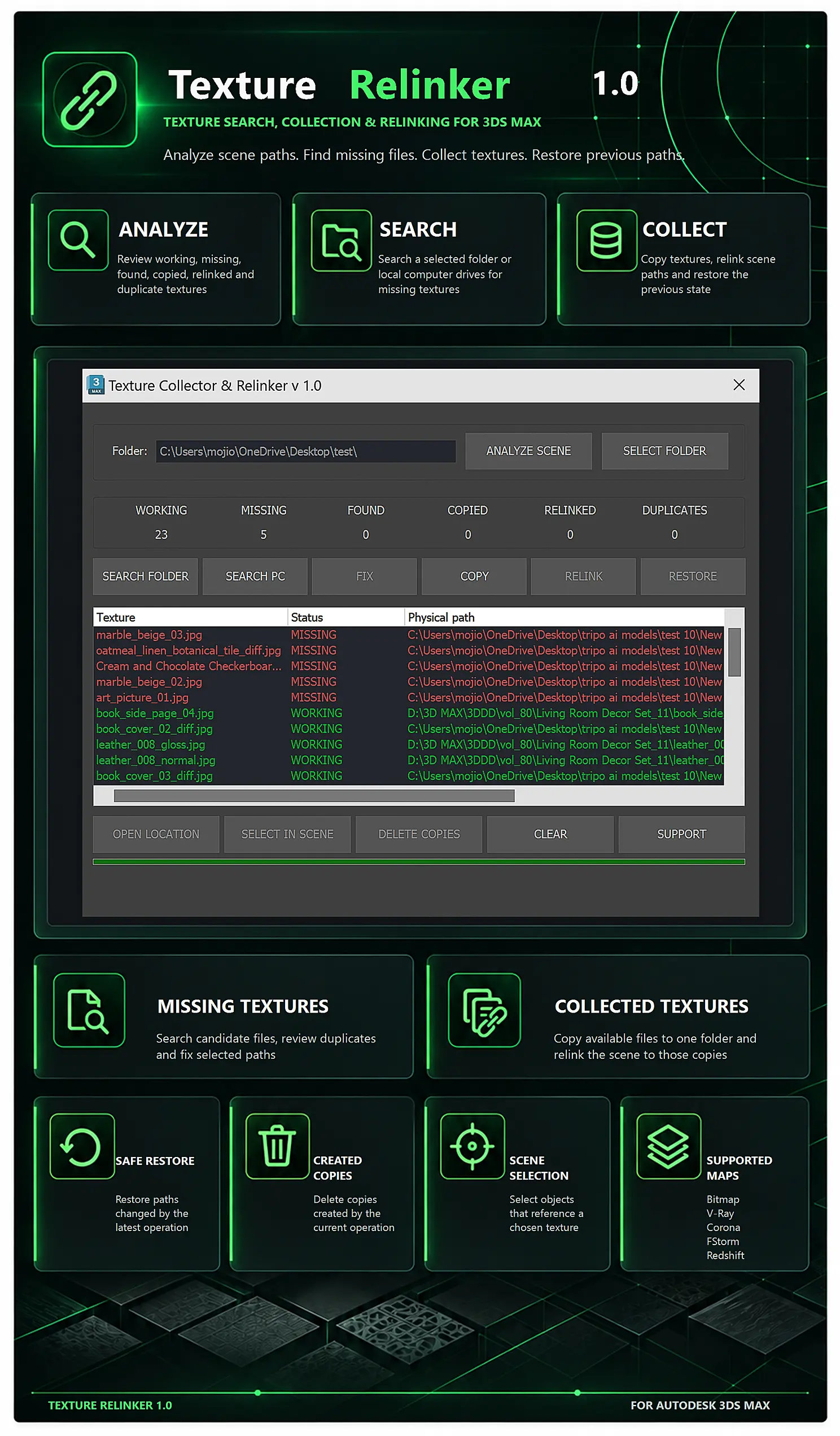Click the Scene Selection crosshair icon
The width and height of the screenshot is (840, 1436).
tap(472, 1146)
